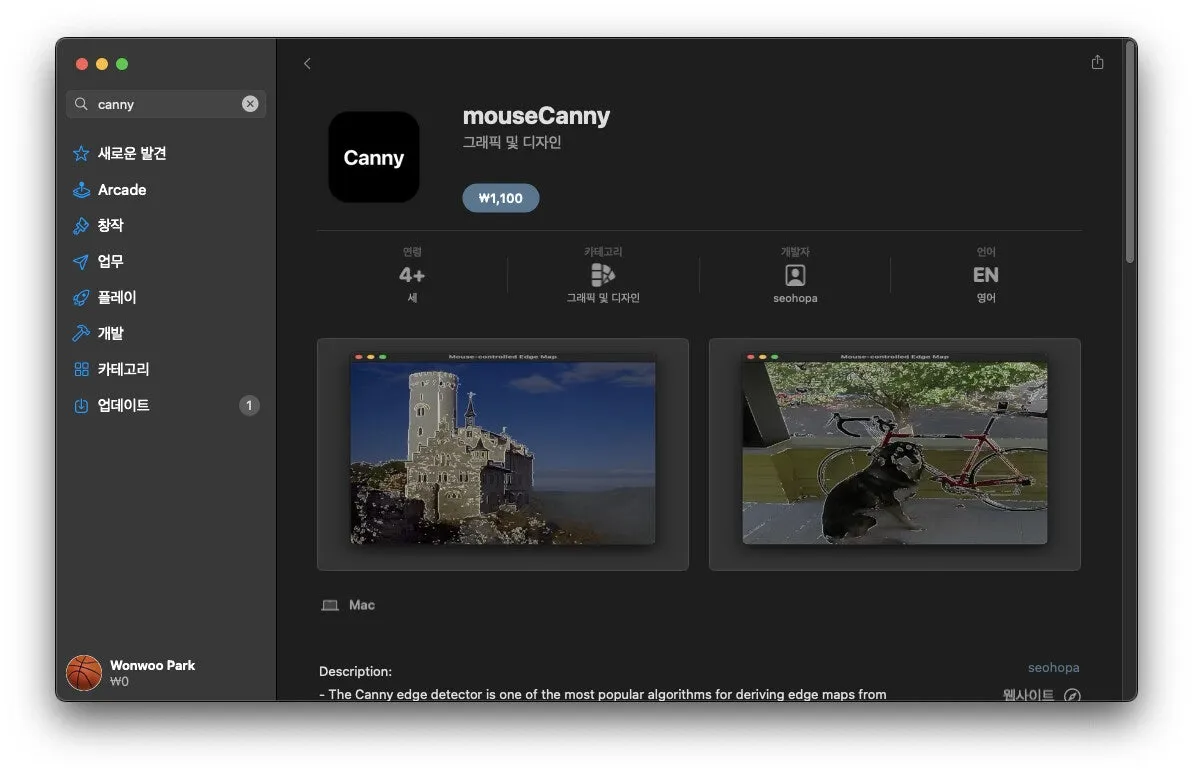Click the mouseCanny app icon

pos(374,157)
